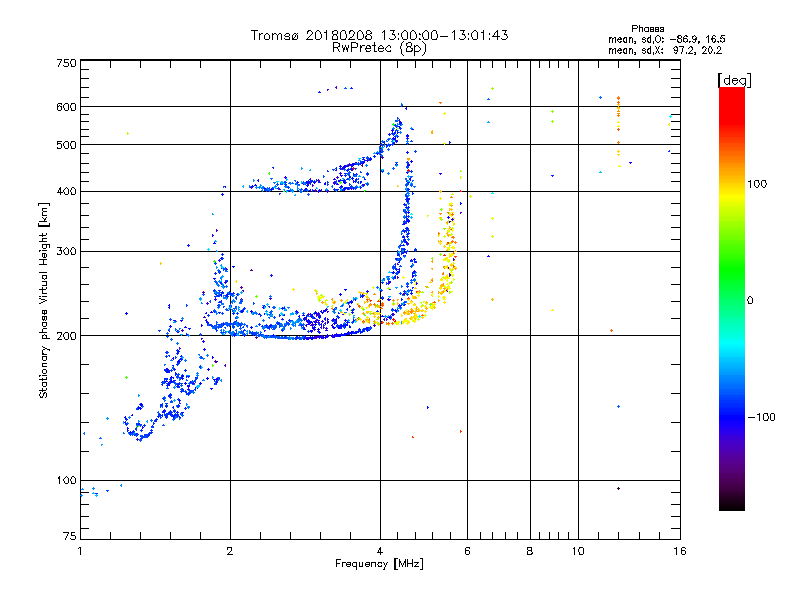Click the '0' colorbar tick label
This screenshot has width=800, height=600.
750,301
